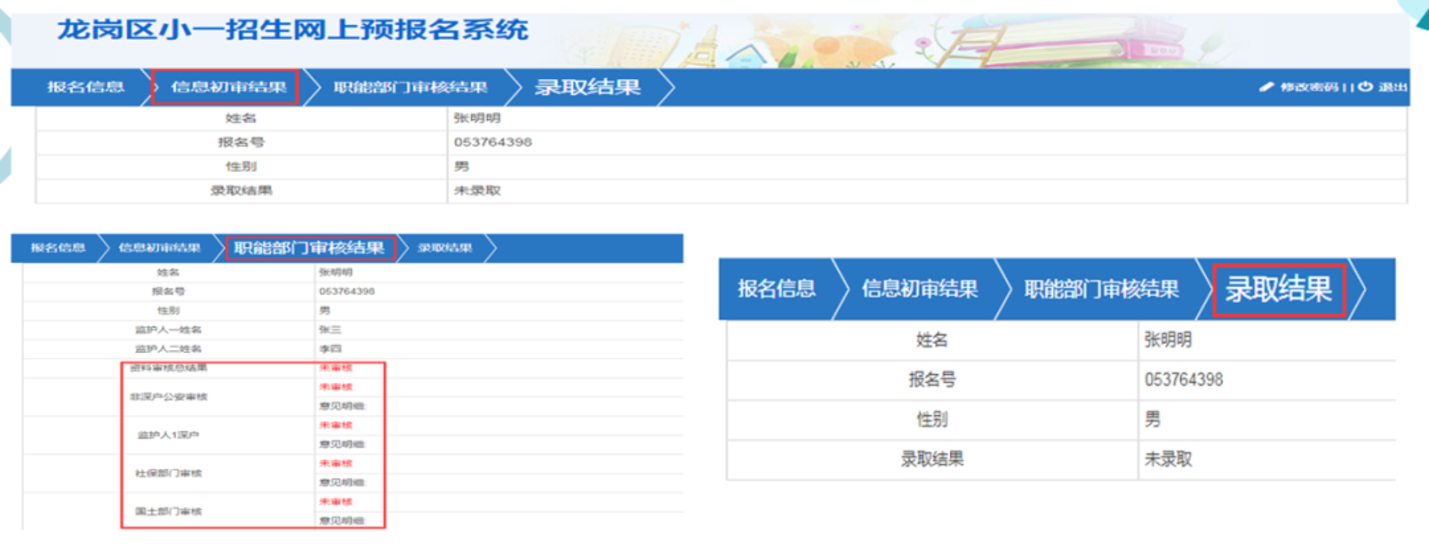Click 监护人1深户 label
This screenshot has height=559, width=1429.
click(x=168, y=435)
